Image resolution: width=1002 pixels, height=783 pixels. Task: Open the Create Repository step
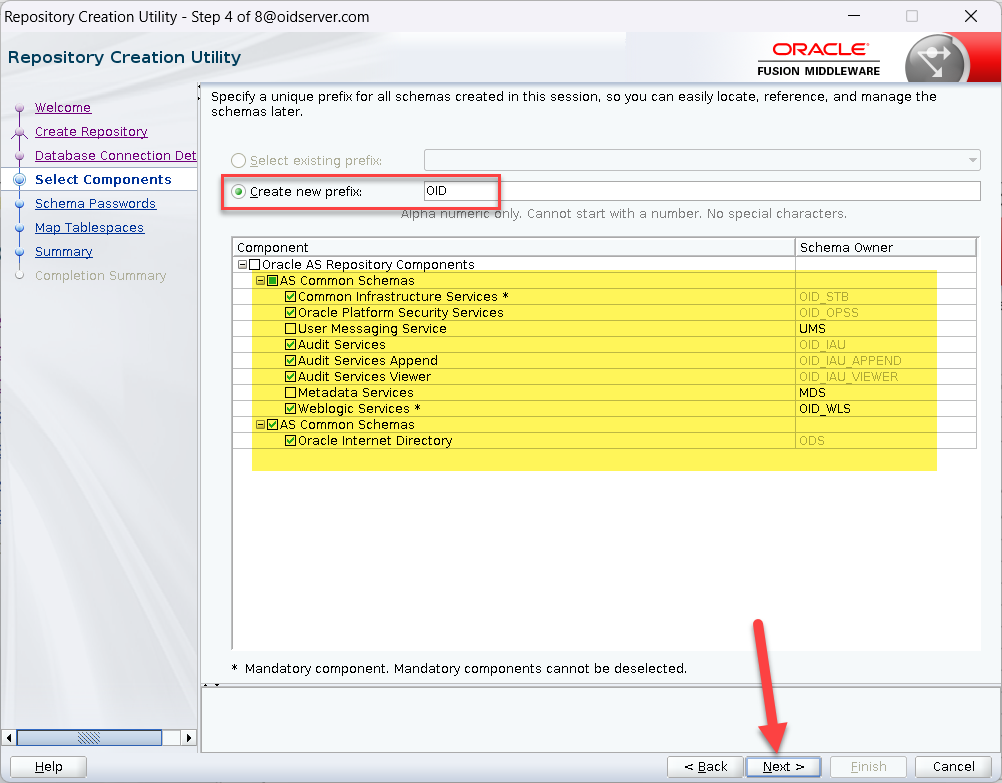tap(91, 132)
